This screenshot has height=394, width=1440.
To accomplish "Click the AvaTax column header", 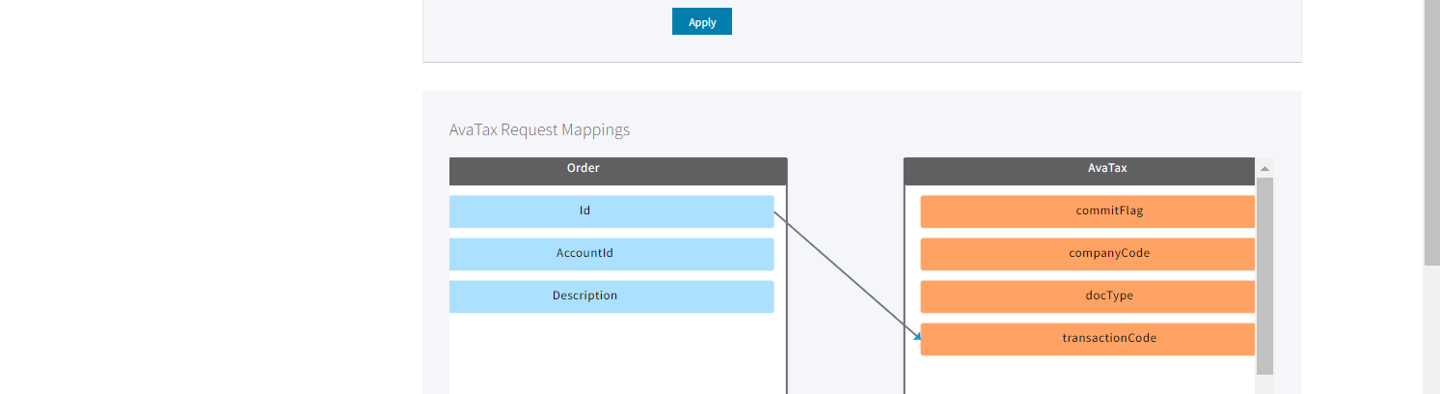I will tap(1079, 171).
